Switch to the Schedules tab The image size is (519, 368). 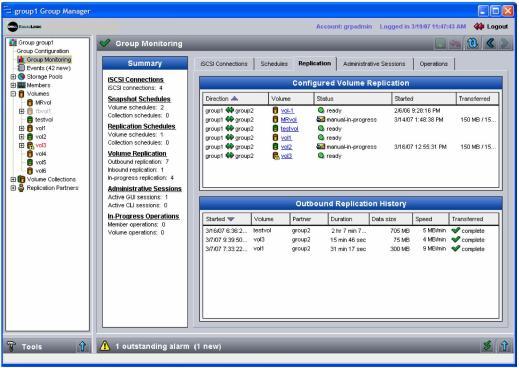click(x=274, y=64)
